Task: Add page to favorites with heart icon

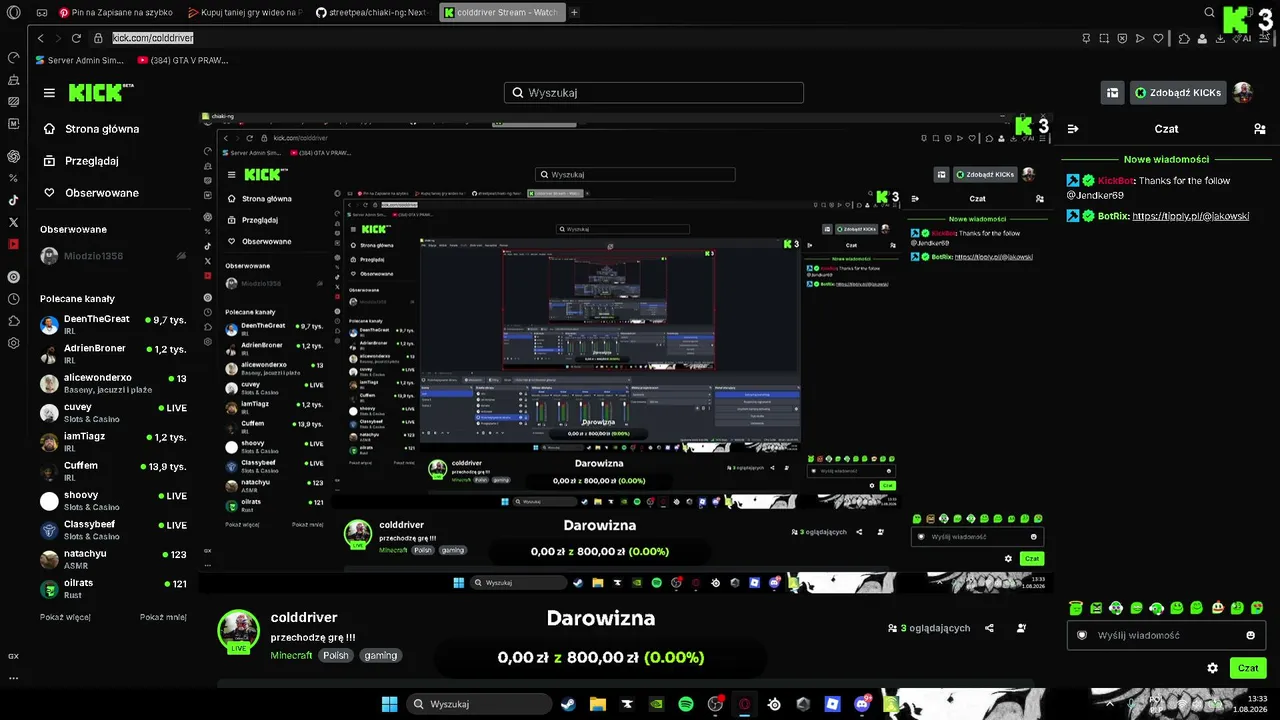Action: 1158,38
